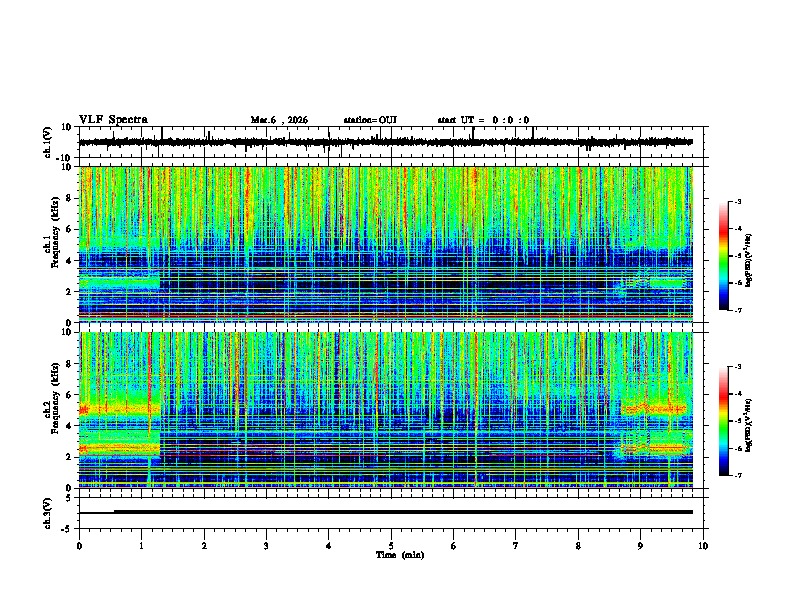Click the ch.2 spectrogram plot
The width and height of the screenshot is (792, 612).
coord(386,410)
